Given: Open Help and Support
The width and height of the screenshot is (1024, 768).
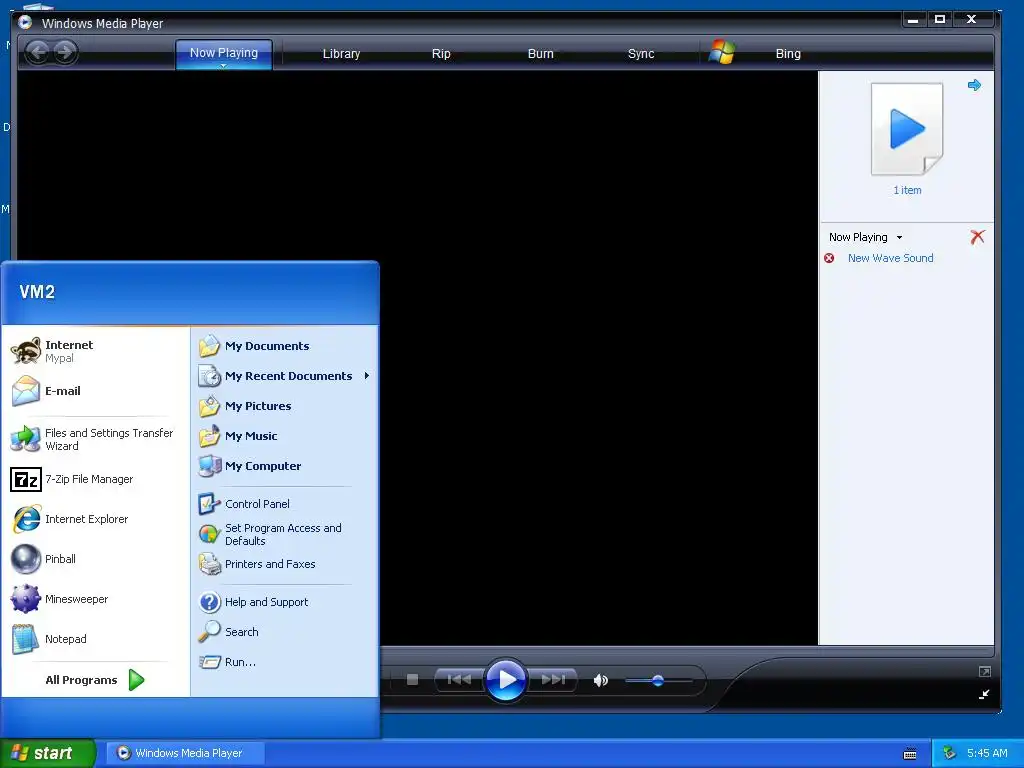Looking at the screenshot, I should 285,601.
